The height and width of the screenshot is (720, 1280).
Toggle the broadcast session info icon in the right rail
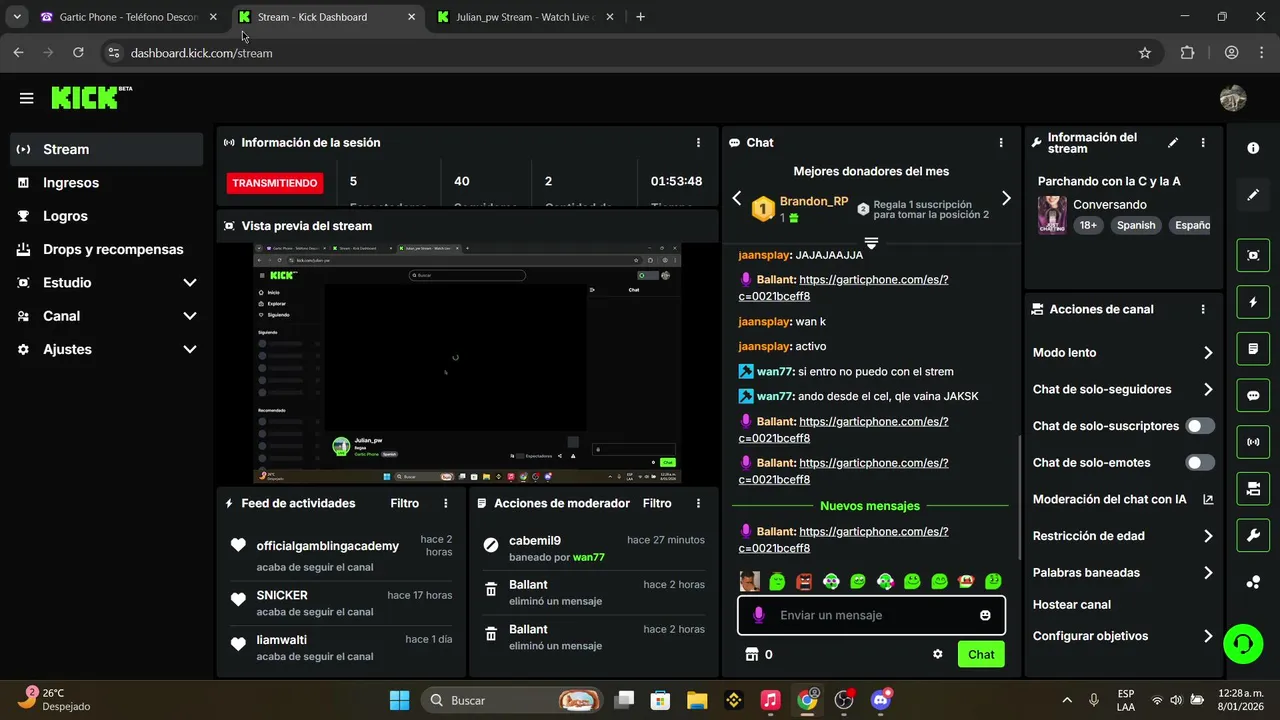tap(1253, 442)
